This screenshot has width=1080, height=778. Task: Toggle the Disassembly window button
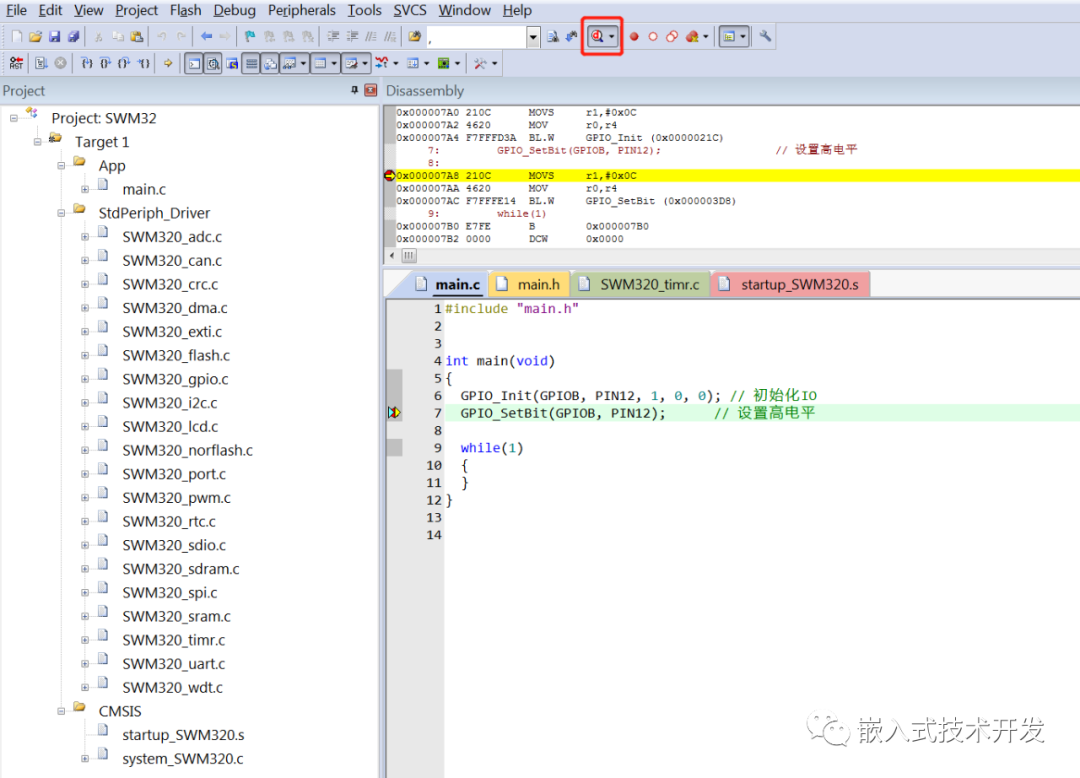tap(214, 63)
